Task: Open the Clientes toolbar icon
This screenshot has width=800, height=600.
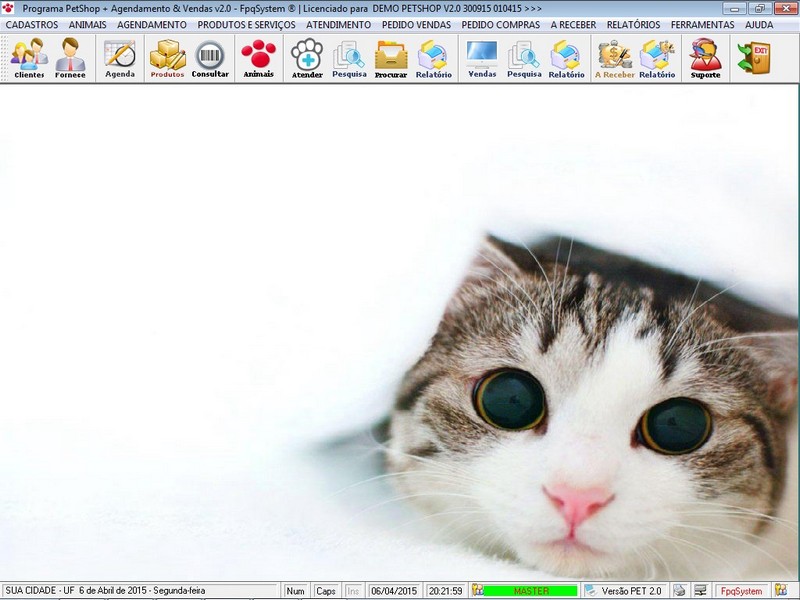Action: [29, 58]
